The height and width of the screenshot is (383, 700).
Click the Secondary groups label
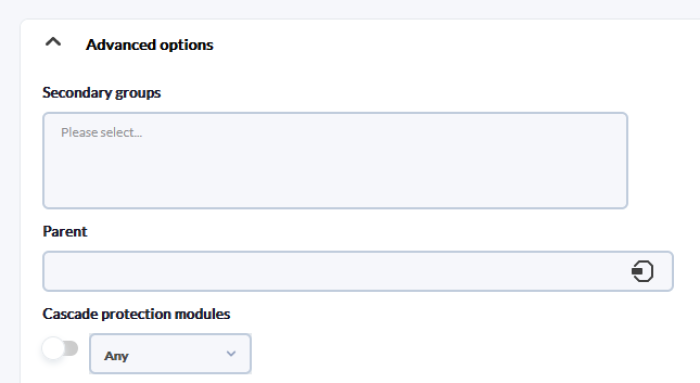click(101, 93)
